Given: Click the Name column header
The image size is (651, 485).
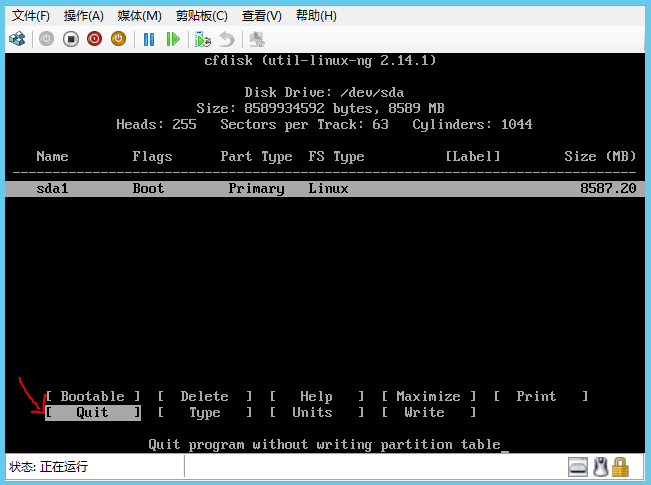Looking at the screenshot, I should [x=52, y=157].
